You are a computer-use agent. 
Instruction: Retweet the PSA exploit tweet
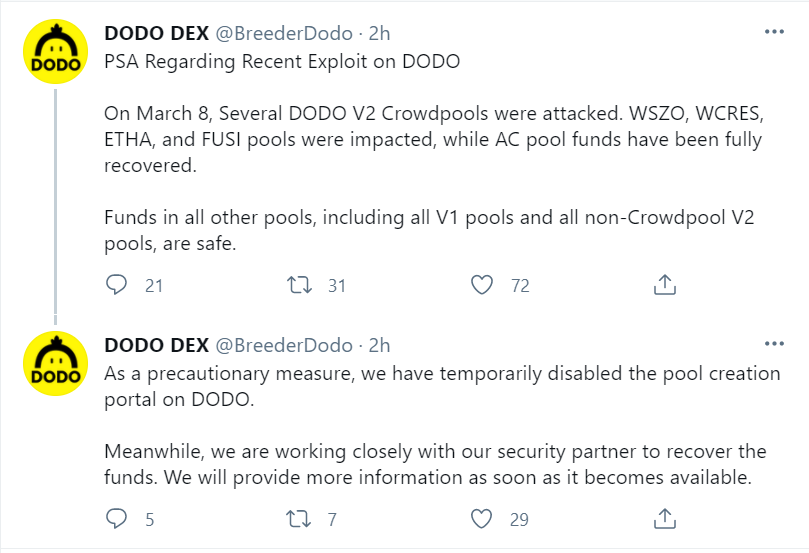299,285
